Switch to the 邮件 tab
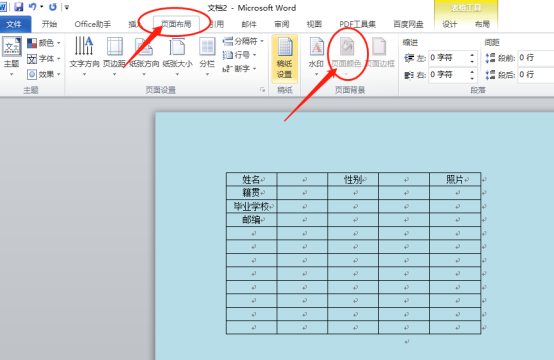The width and height of the screenshot is (554, 360). click(249, 24)
